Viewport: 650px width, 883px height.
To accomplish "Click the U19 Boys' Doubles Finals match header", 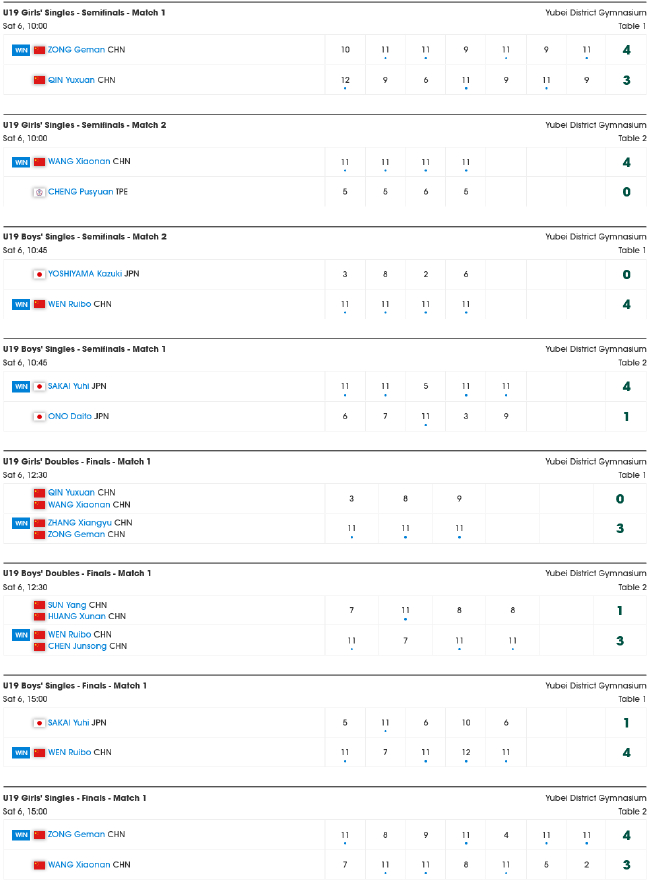I will [x=77, y=573].
